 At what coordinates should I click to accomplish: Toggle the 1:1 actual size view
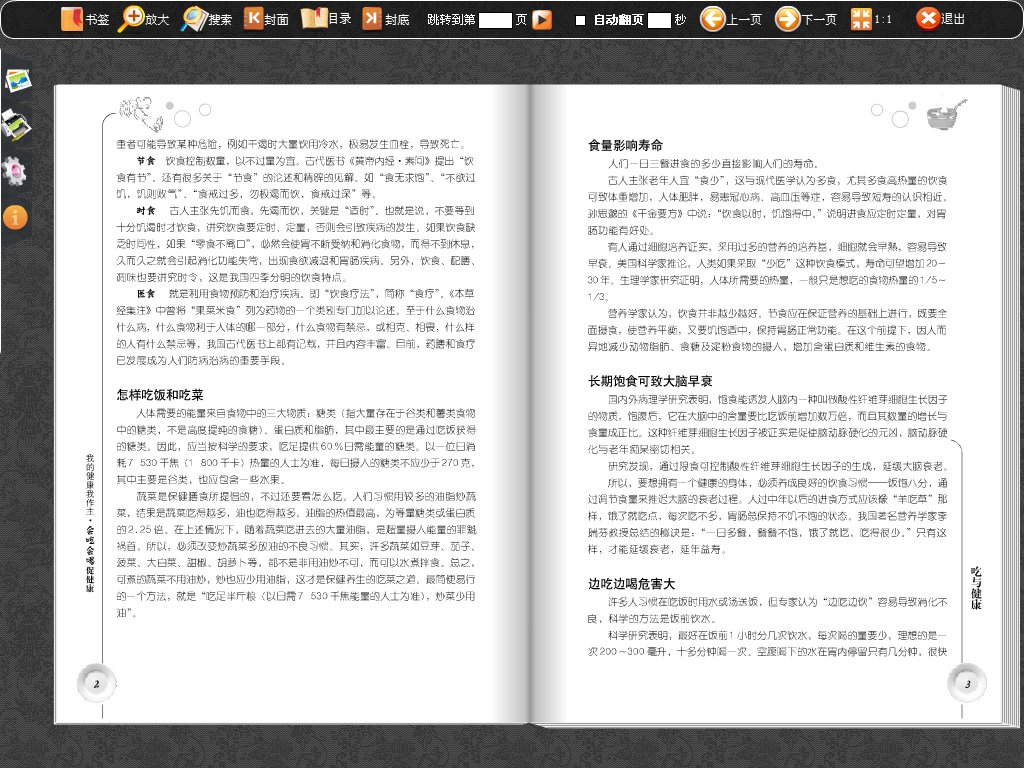pyautogui.click(x=871, y=19)
